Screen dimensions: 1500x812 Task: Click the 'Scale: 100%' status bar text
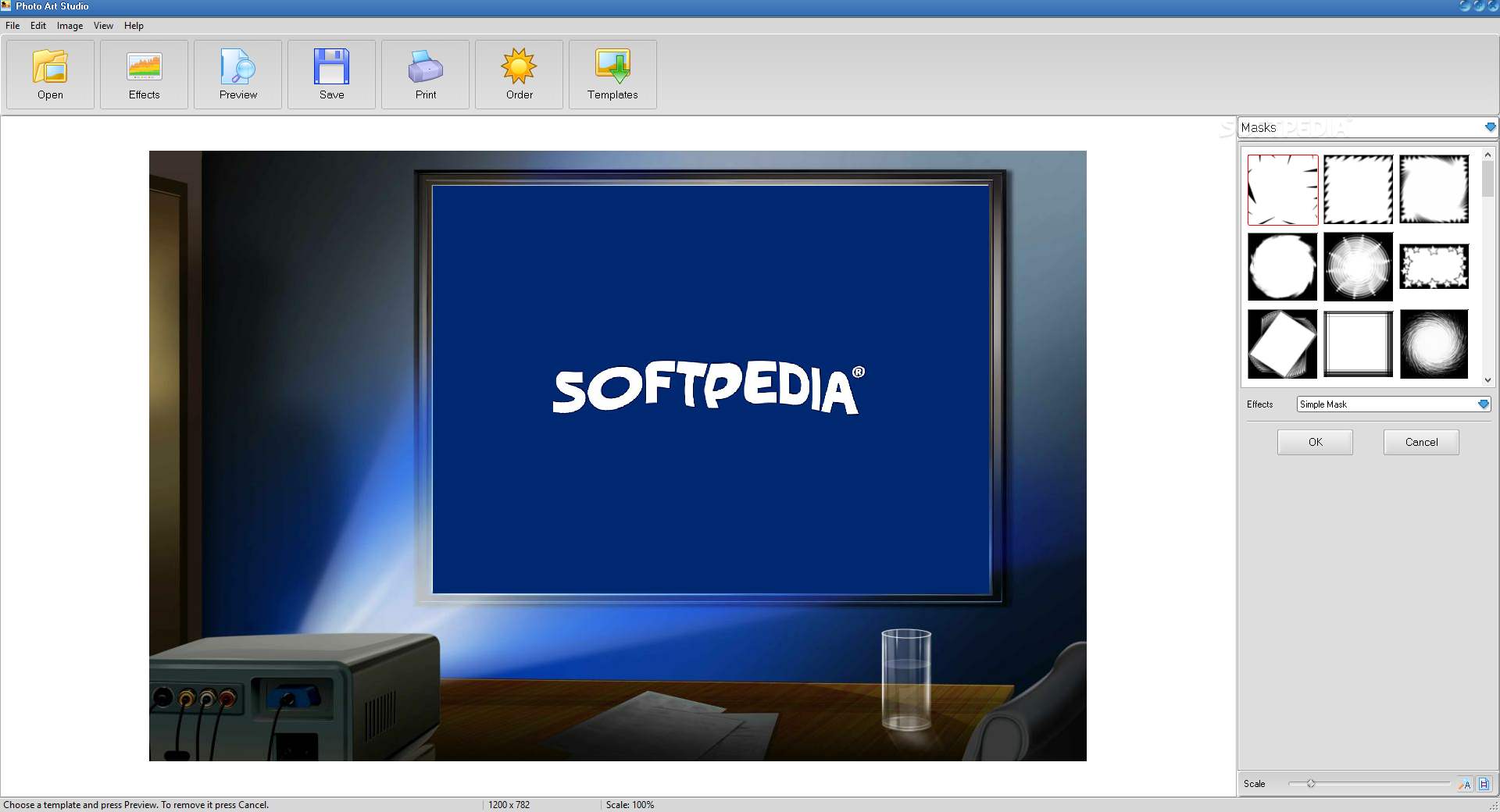630,805
